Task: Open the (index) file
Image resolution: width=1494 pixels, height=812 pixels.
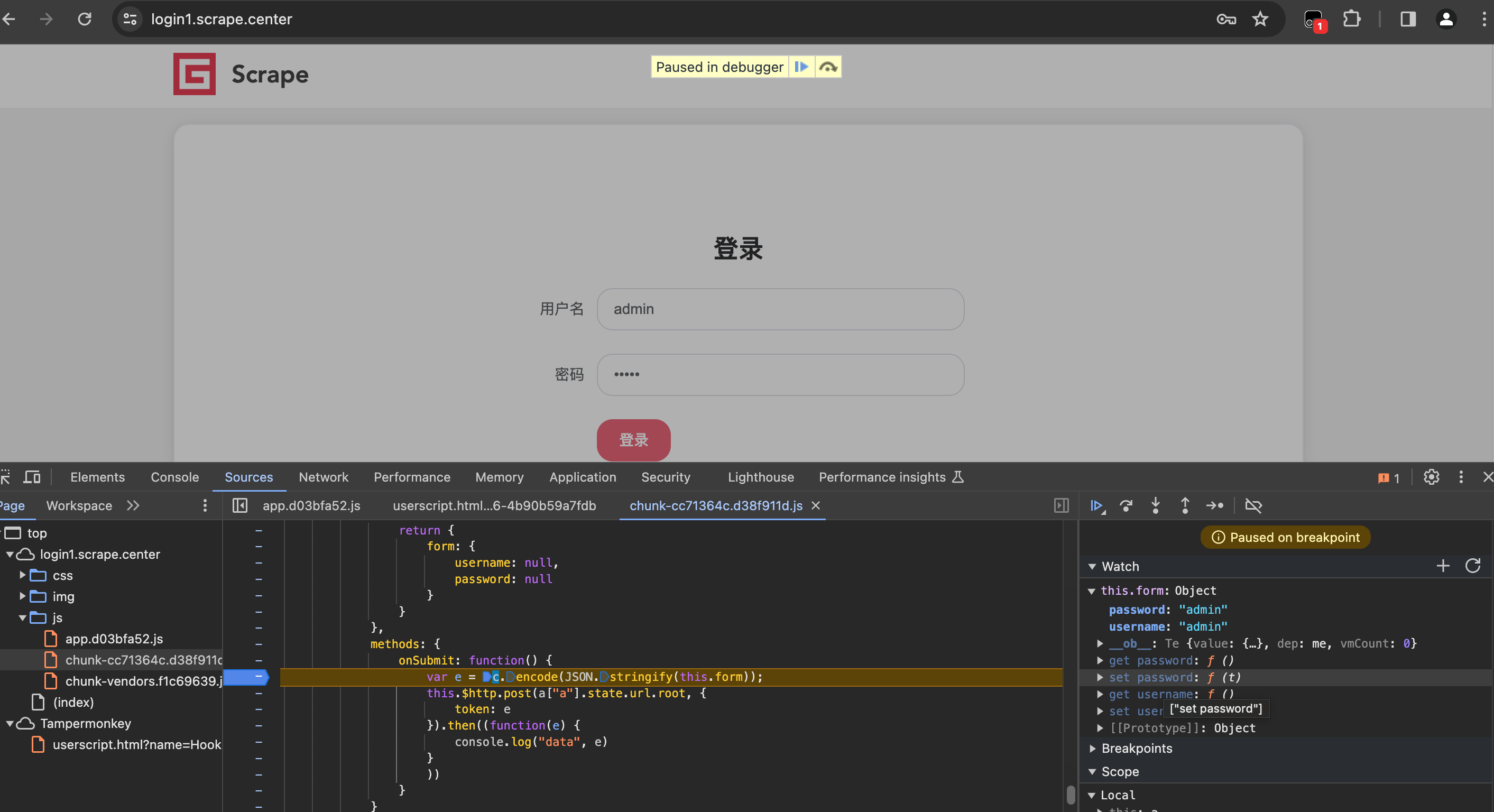Action: [x=73, y=702]
